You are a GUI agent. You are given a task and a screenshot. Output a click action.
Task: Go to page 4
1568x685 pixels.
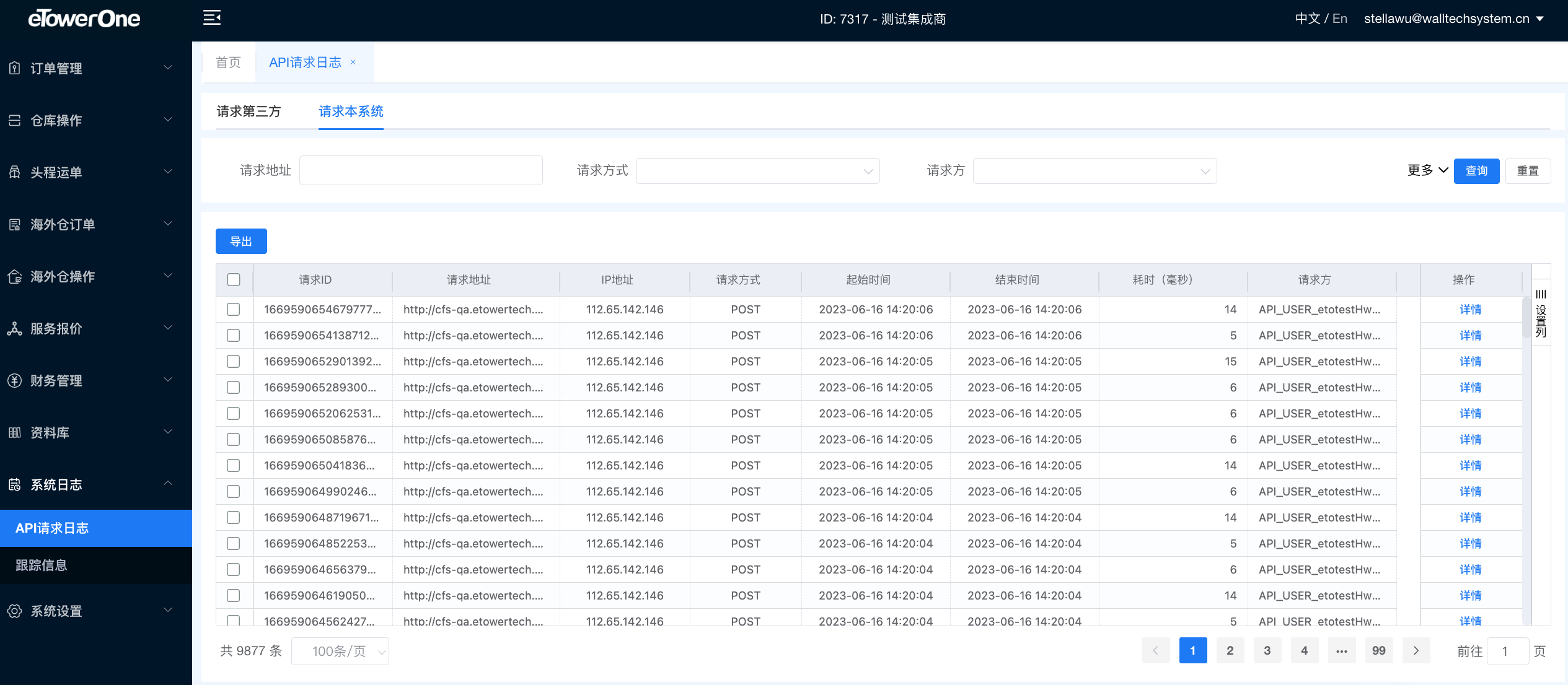pos(1305,650)
